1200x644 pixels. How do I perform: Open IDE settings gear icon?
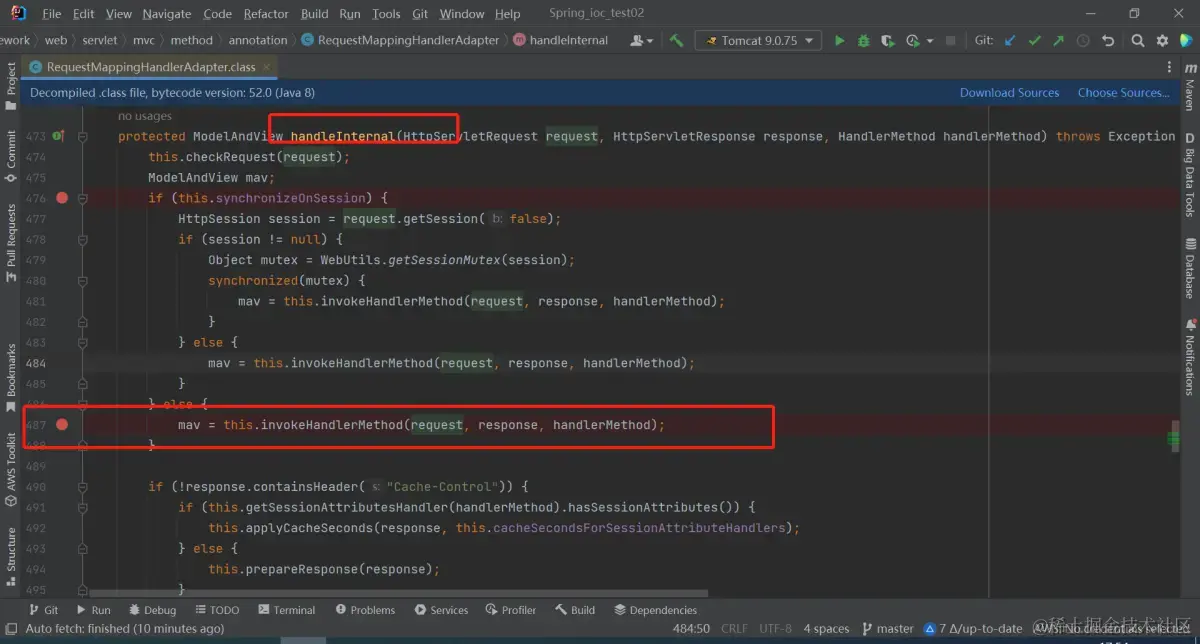(1162, 41)
